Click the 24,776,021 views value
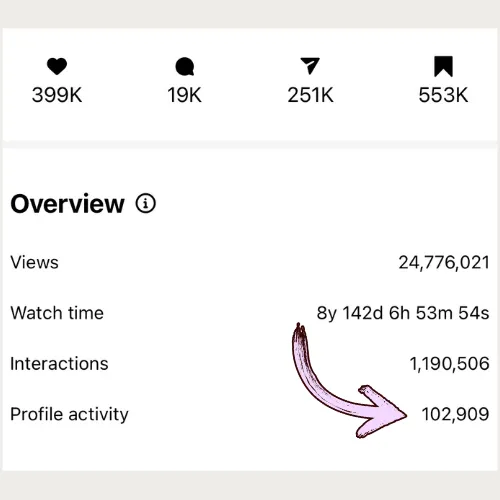The height and width of the screenshot is (500, 500). point(444,263)
